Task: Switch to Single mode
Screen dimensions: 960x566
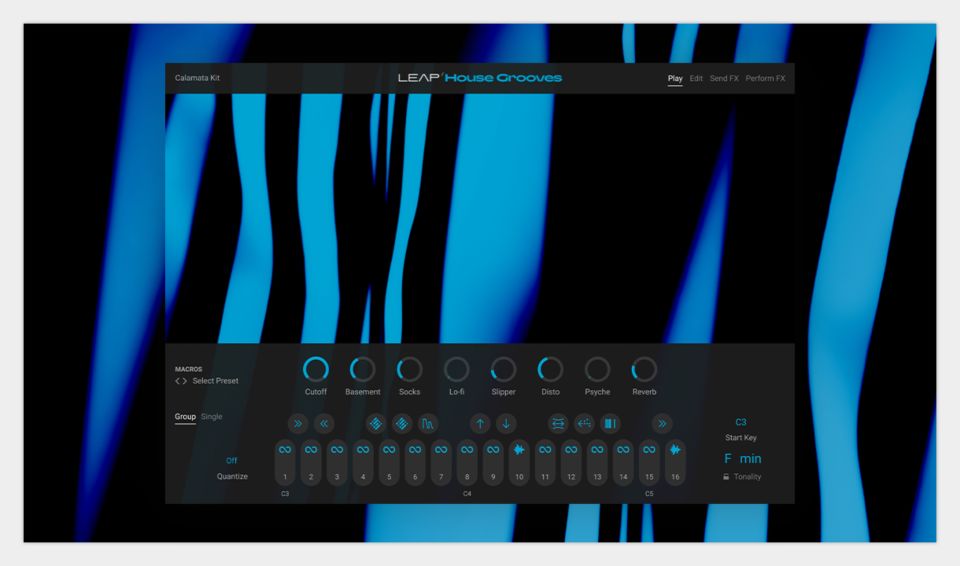Action: coord(212,417)
